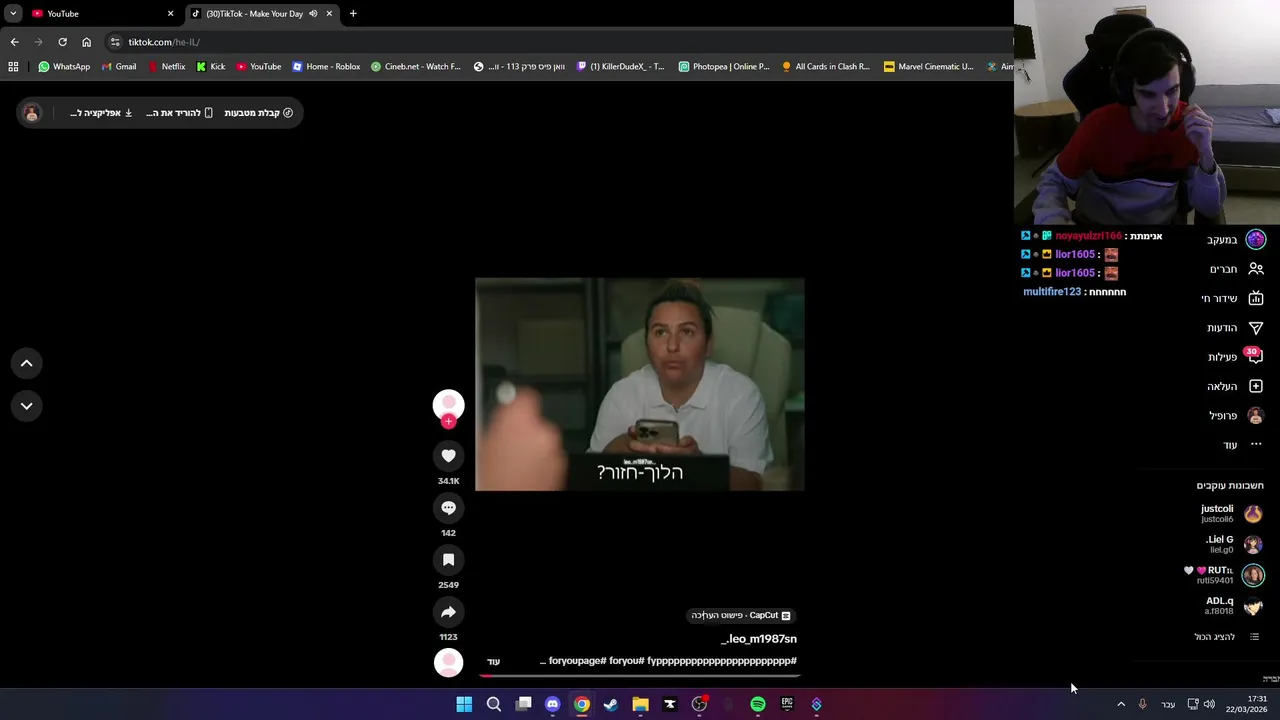Open Spotify from the taskbar

tap(758, 704)
